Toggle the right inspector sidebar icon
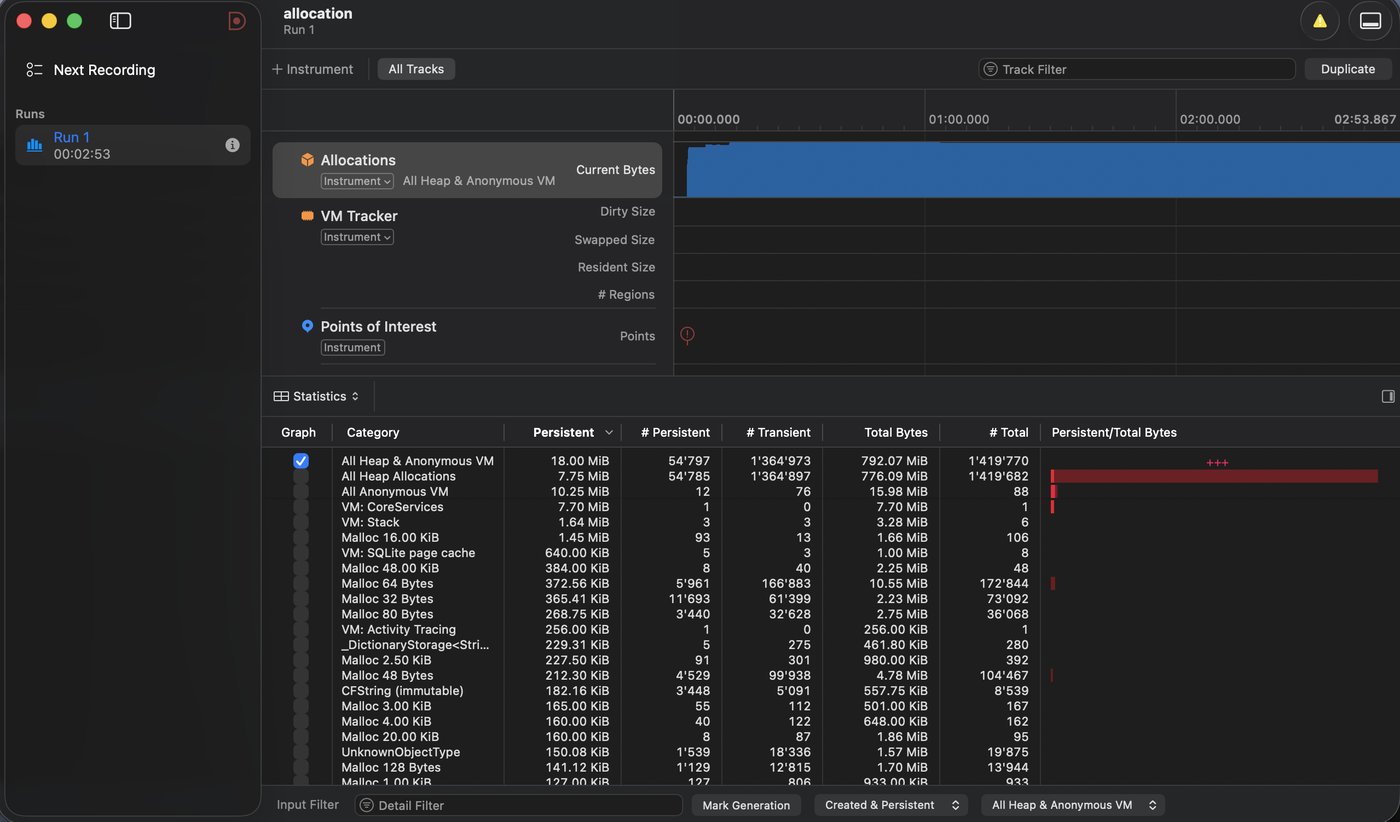Image resolution: width=1400 pixels, height=822 pixels. (x=1388, y=396)
